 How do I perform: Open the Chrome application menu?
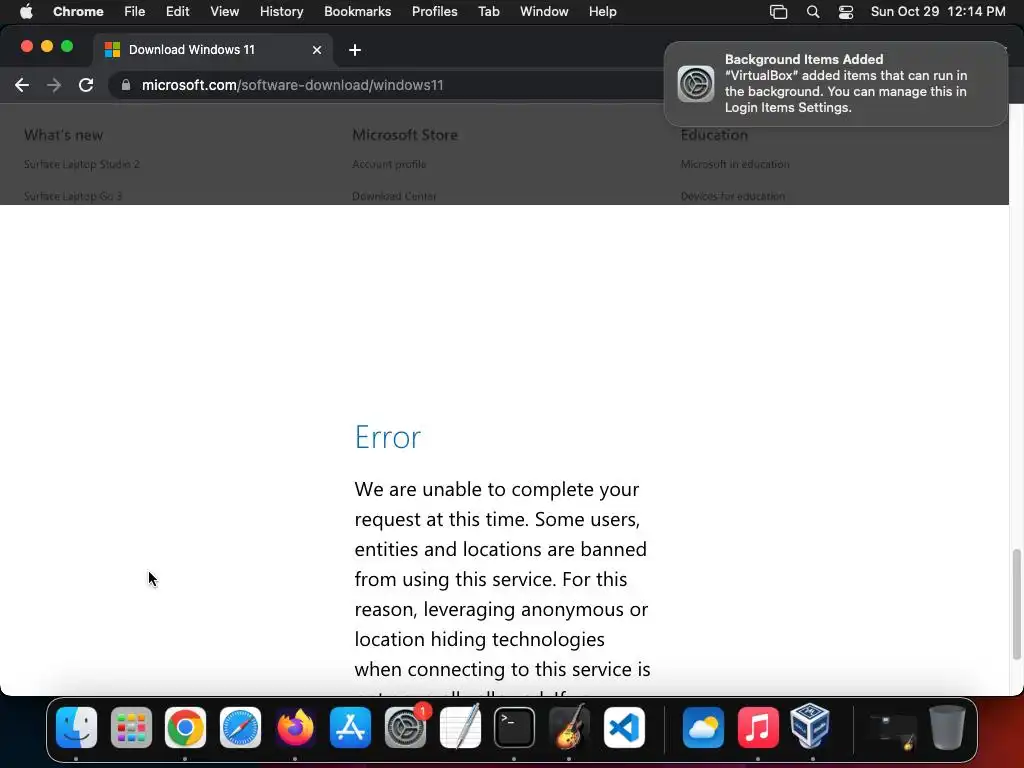78,12
